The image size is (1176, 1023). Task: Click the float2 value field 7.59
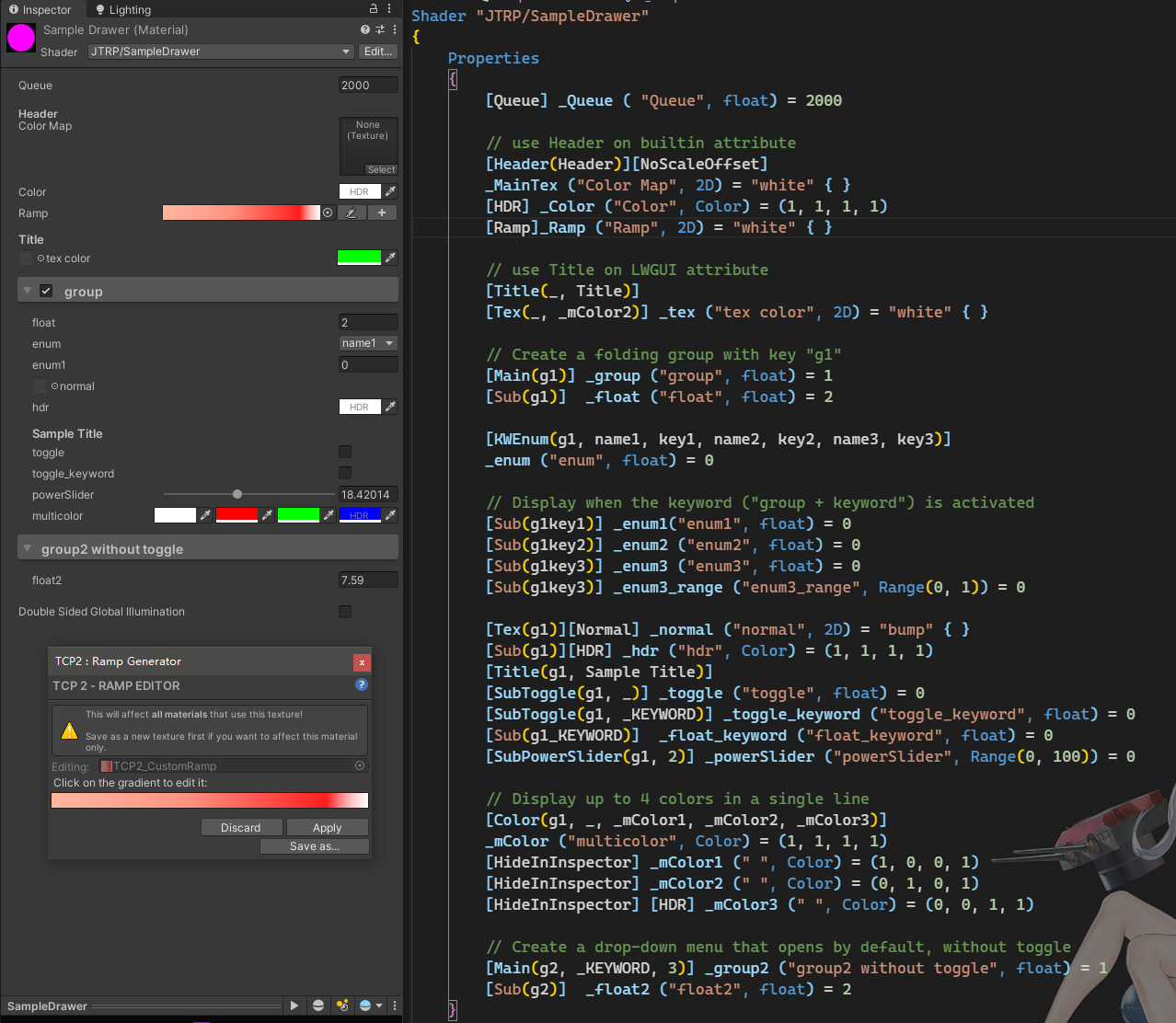pos(368,580)
